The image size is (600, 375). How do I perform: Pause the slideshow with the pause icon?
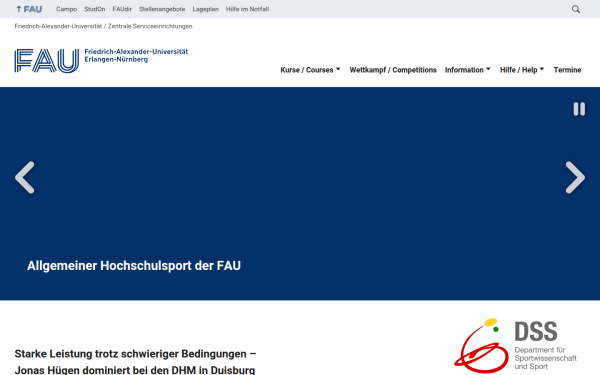click(x=579, y=109)
